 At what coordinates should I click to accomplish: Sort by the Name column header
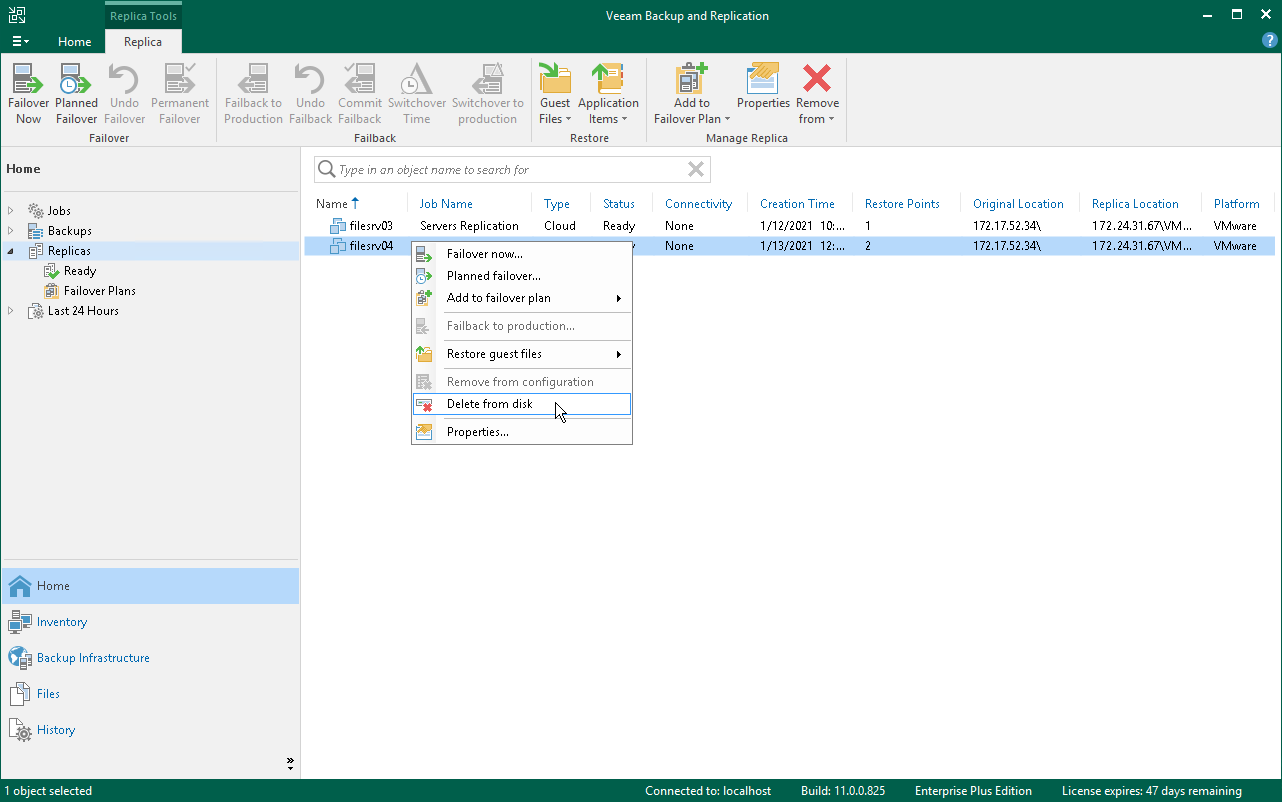point(332,204)
